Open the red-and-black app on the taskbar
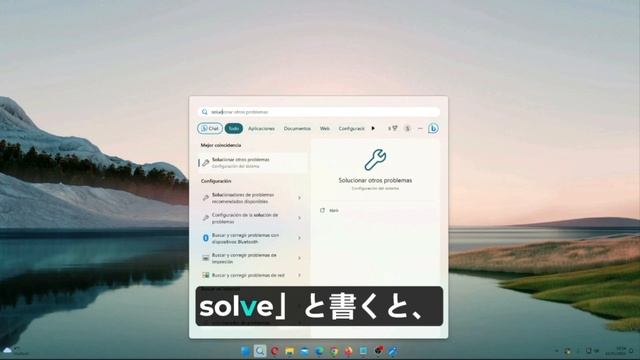 pos(379,351)
